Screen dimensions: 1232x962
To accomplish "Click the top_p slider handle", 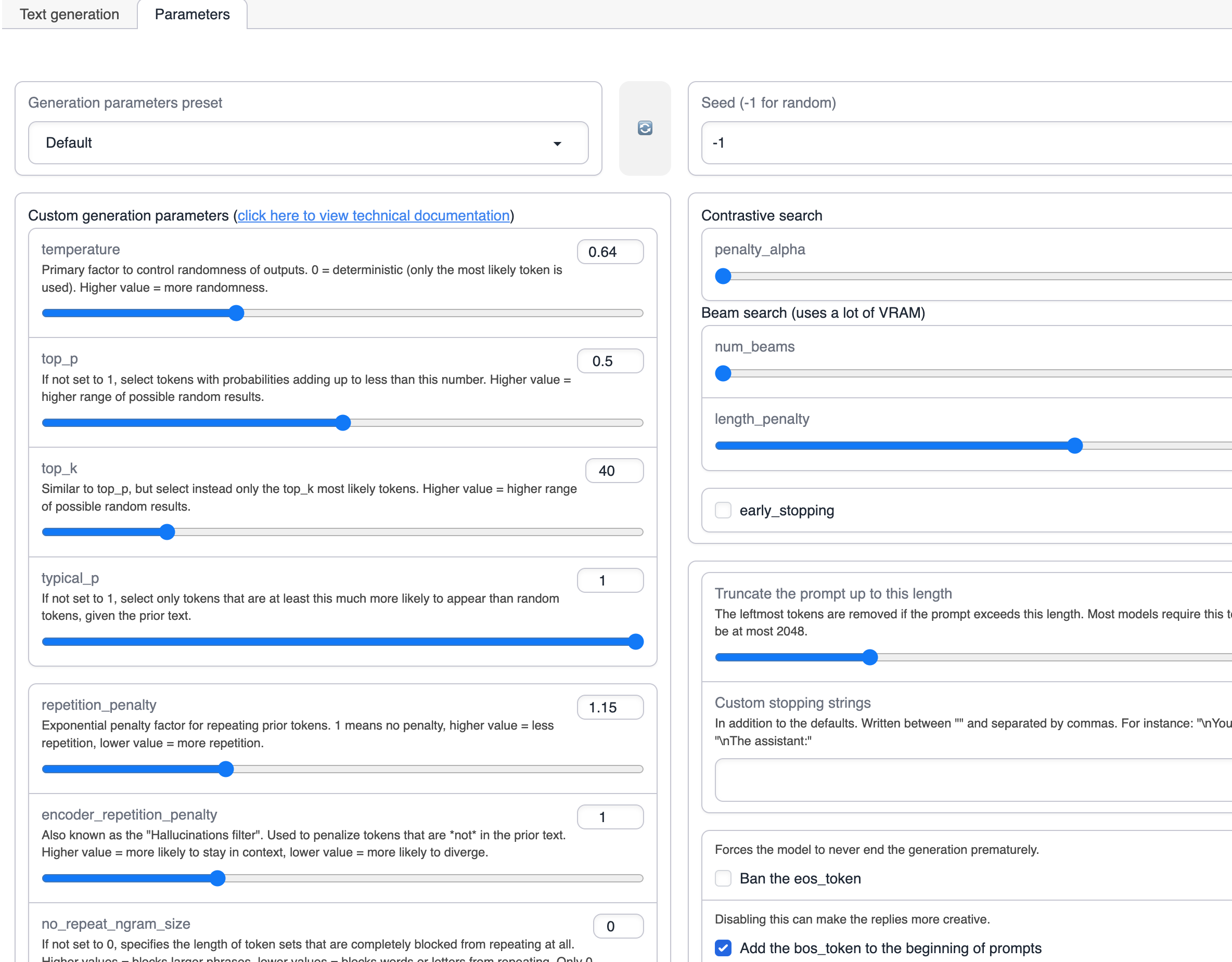I will (343, 422).
